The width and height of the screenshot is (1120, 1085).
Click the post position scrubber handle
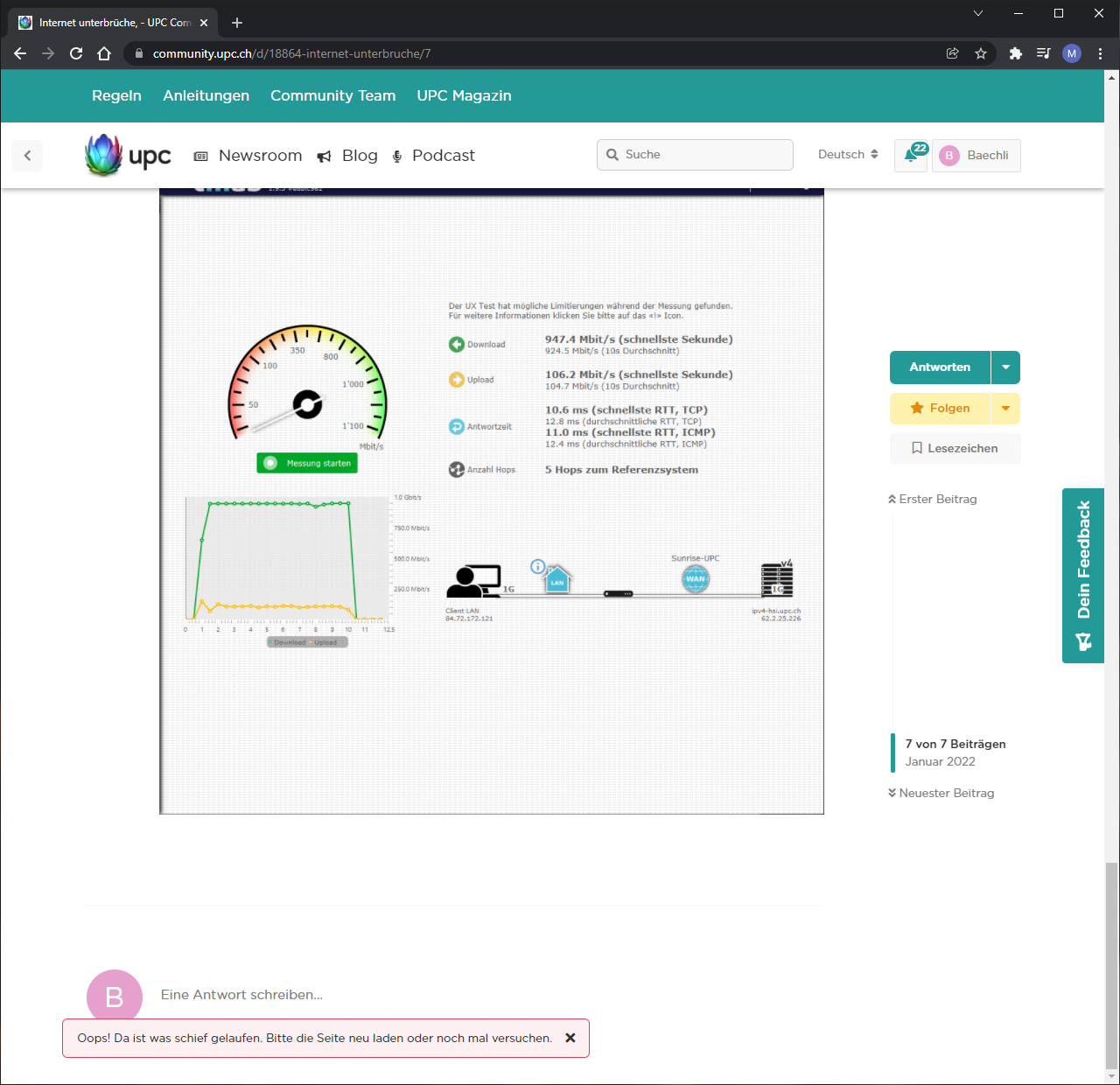pos(893,752)
